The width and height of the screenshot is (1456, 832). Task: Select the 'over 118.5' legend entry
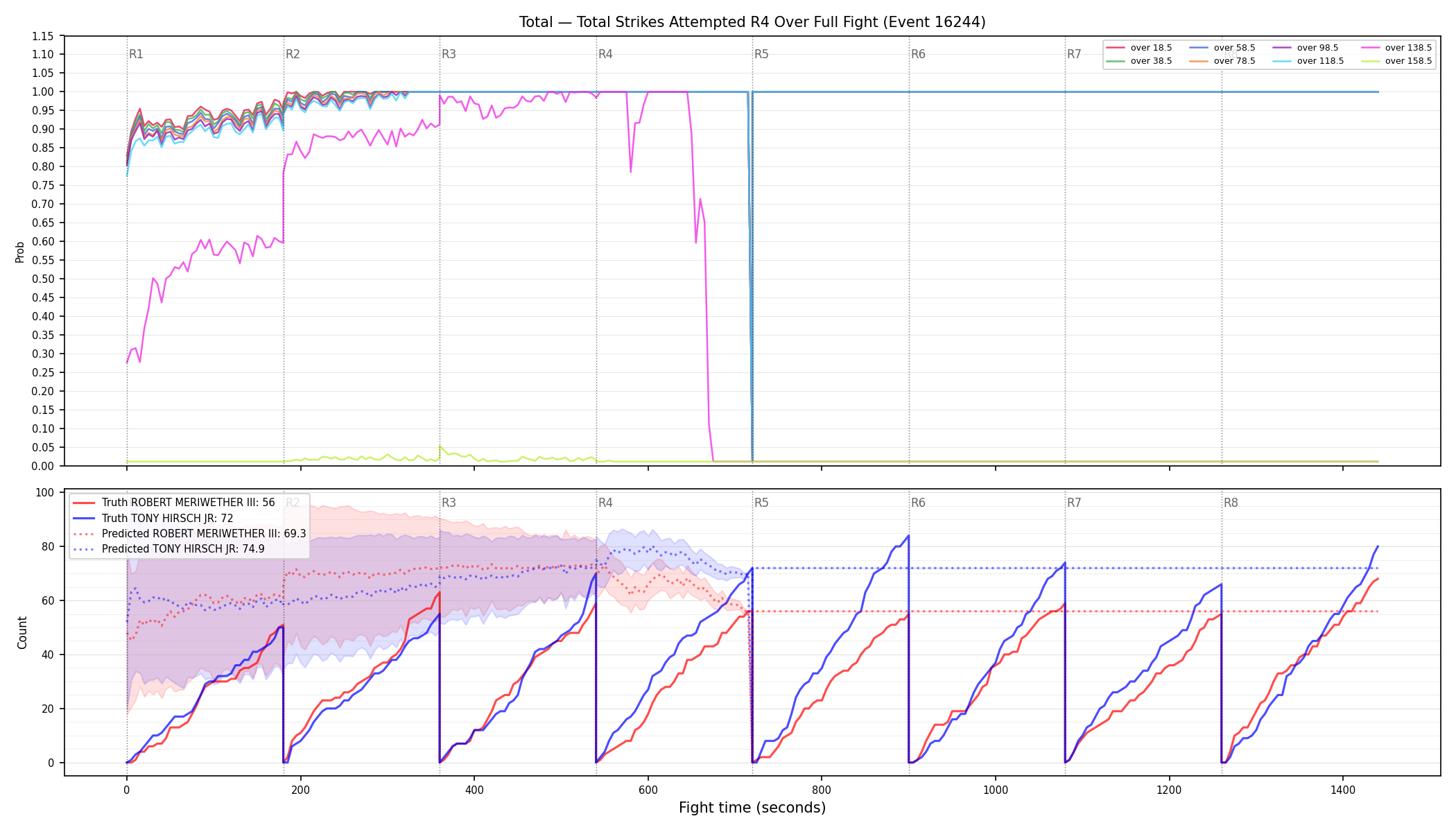[1308, 61]
